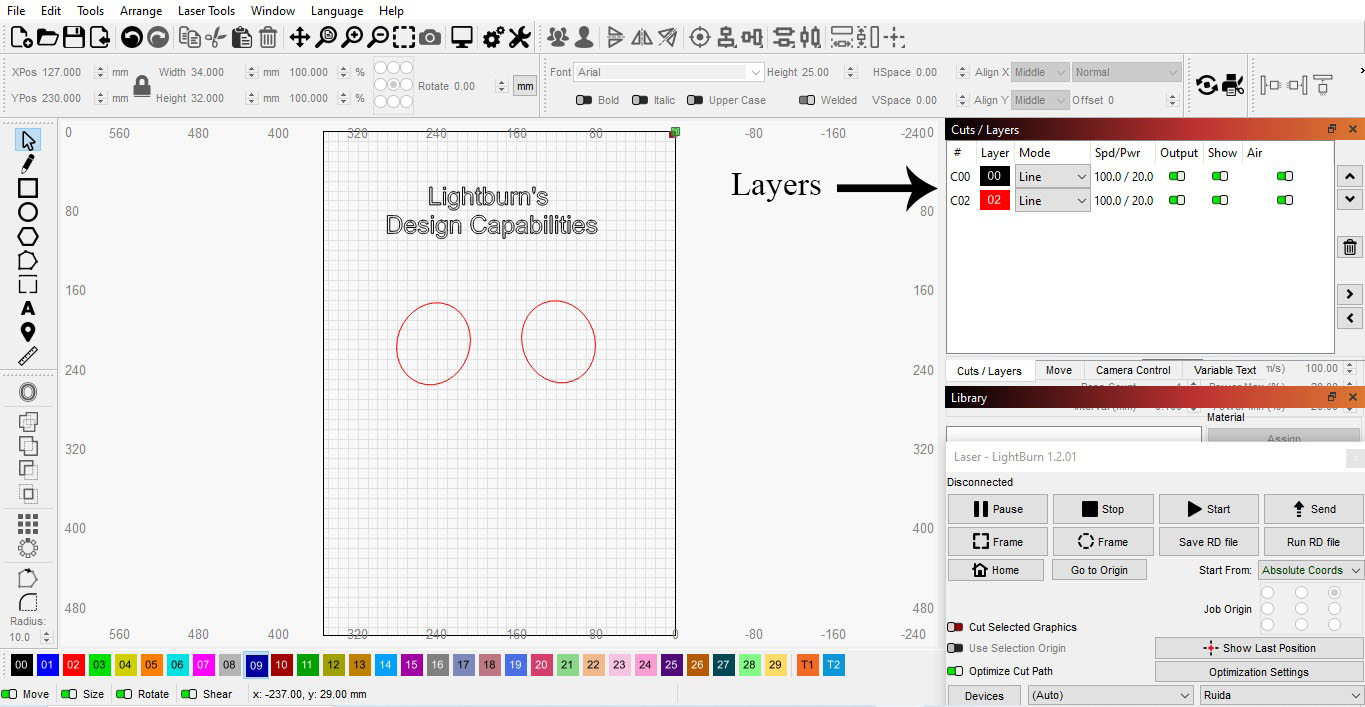The height and width of the screenshot is (707, 1365).
Task: Select the red 02 color swatch
Action: tap(74, 664)
